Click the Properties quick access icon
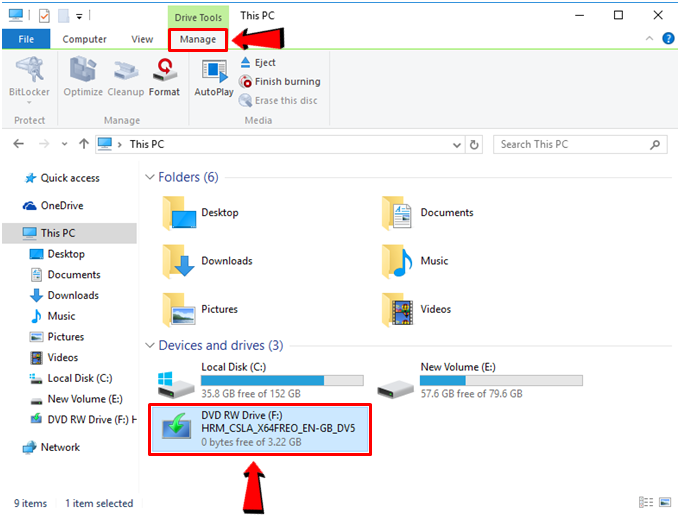Image resolution: width=680 pixels, height=518 pixels. point(44,16)
